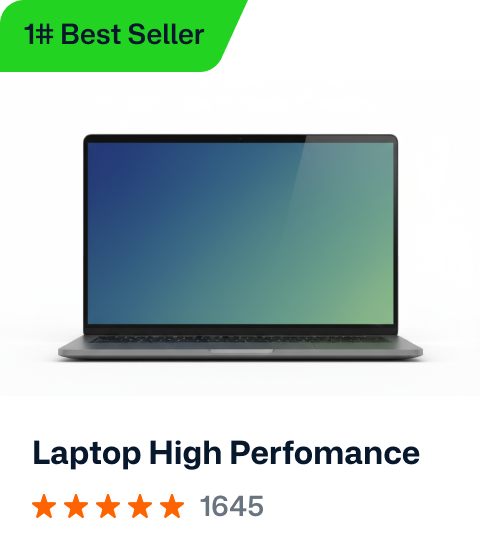480x560 pixels.
Task: Choose the third orange rating star
Action: coord(108,506)
